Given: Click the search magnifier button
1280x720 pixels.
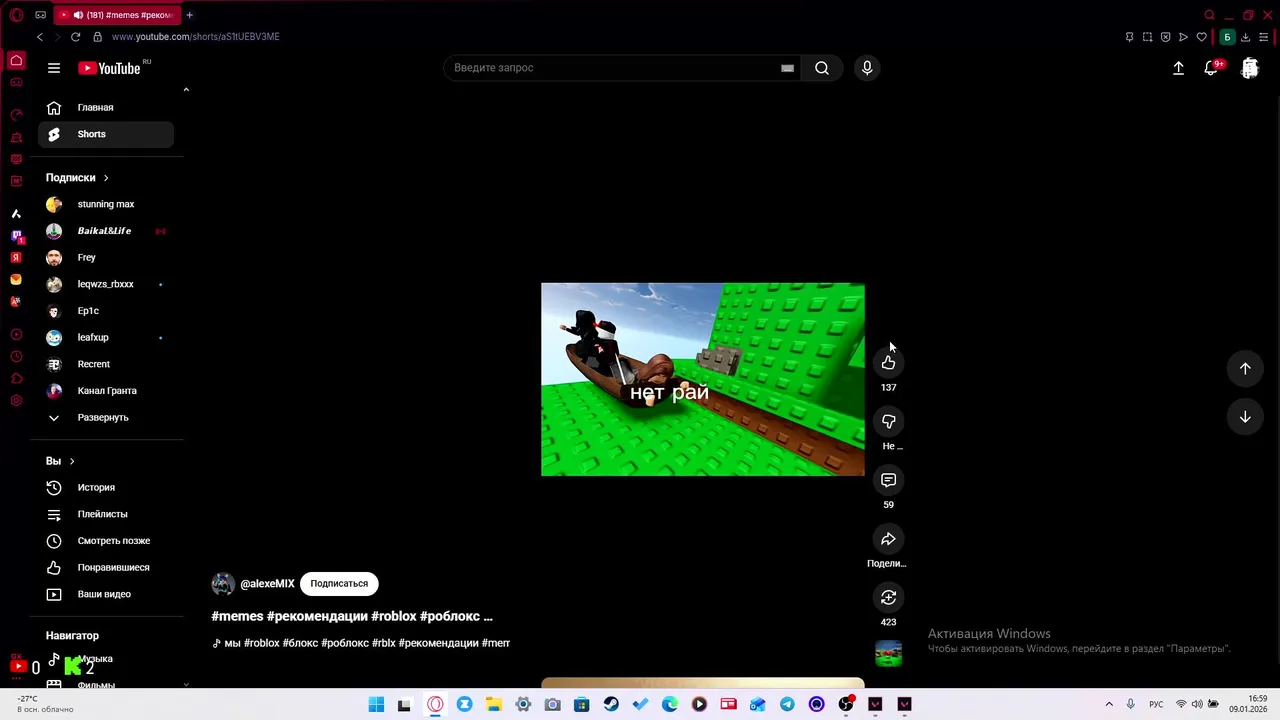Looking at the screenshot, I should coord(822,68).
